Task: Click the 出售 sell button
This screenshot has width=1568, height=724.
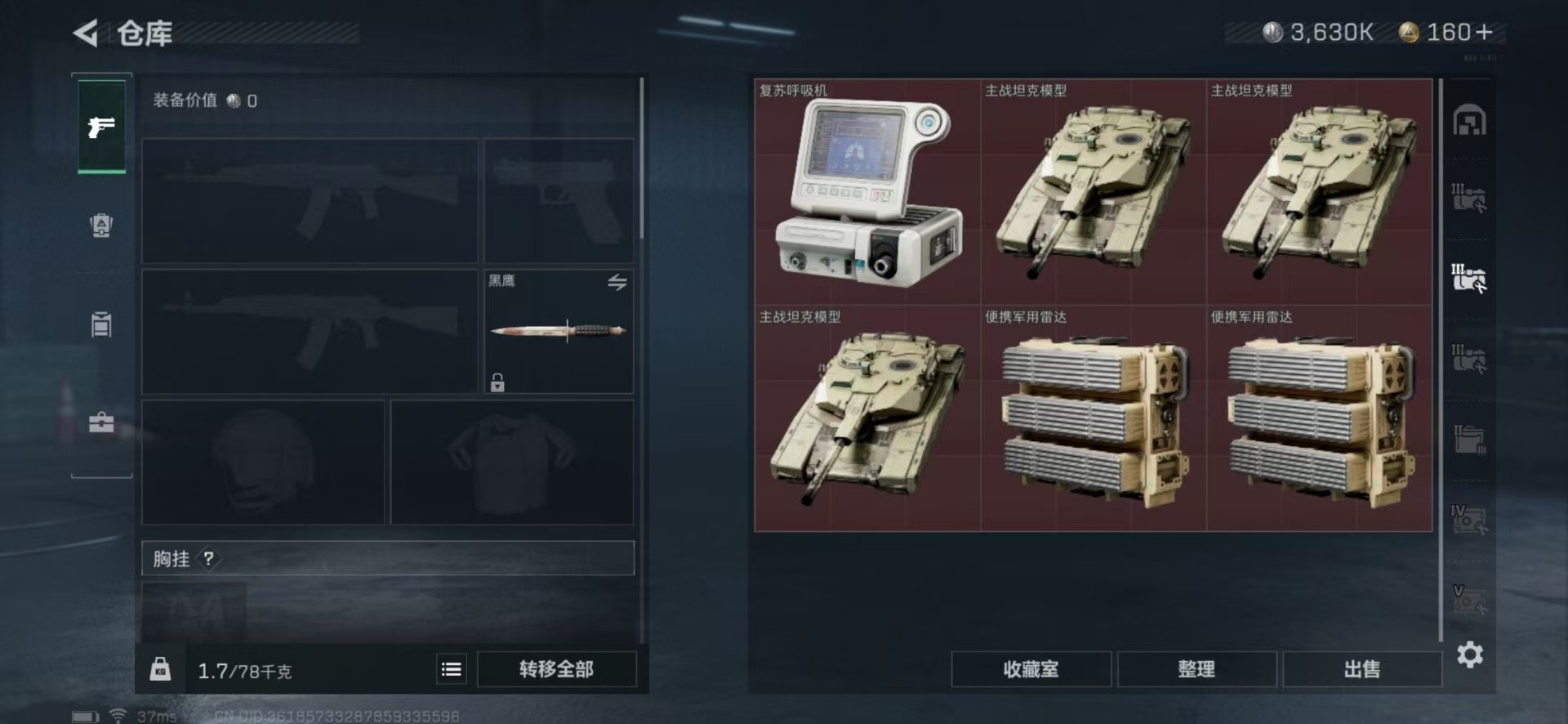Action: point(1362,669)
